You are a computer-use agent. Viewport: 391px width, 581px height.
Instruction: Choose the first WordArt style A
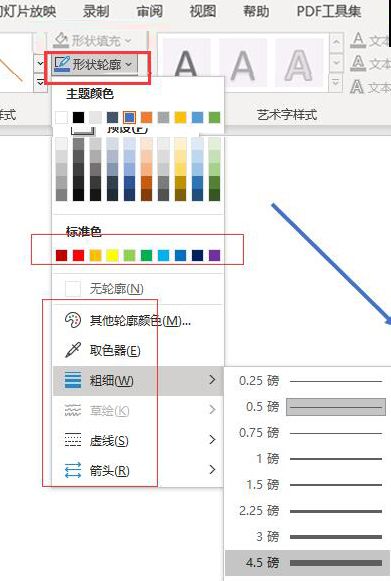coord(186,65)
